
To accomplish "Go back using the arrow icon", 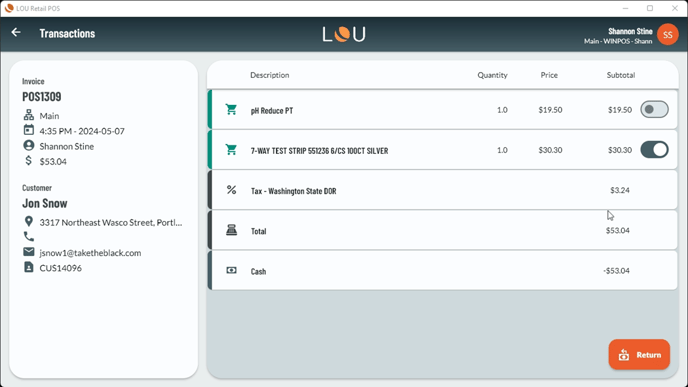I will 16,32.
